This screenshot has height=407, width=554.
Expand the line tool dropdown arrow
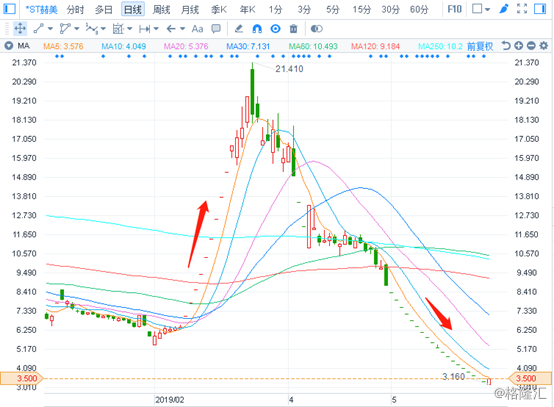click(50, 29)
